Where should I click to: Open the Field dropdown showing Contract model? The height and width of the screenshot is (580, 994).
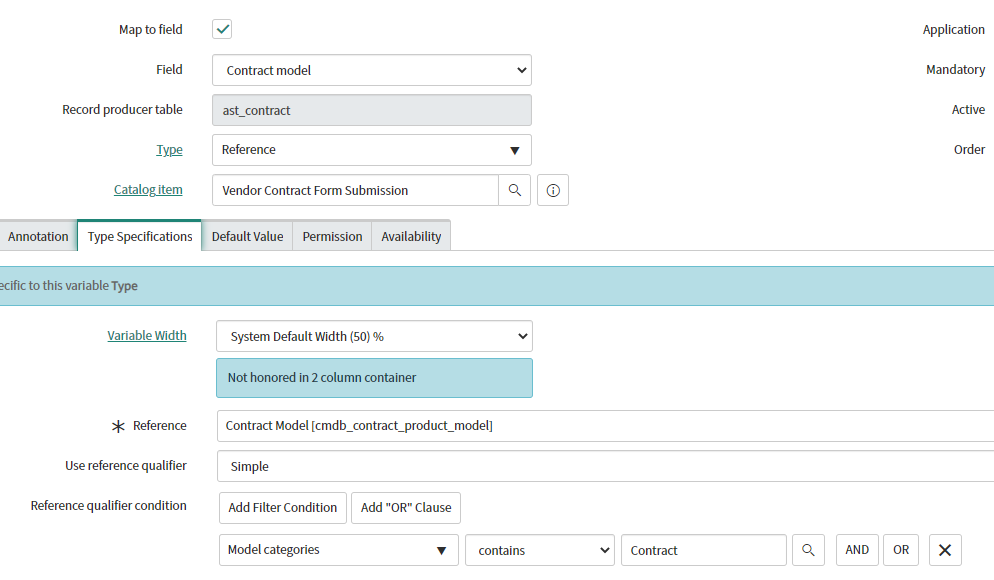point(371,70)
